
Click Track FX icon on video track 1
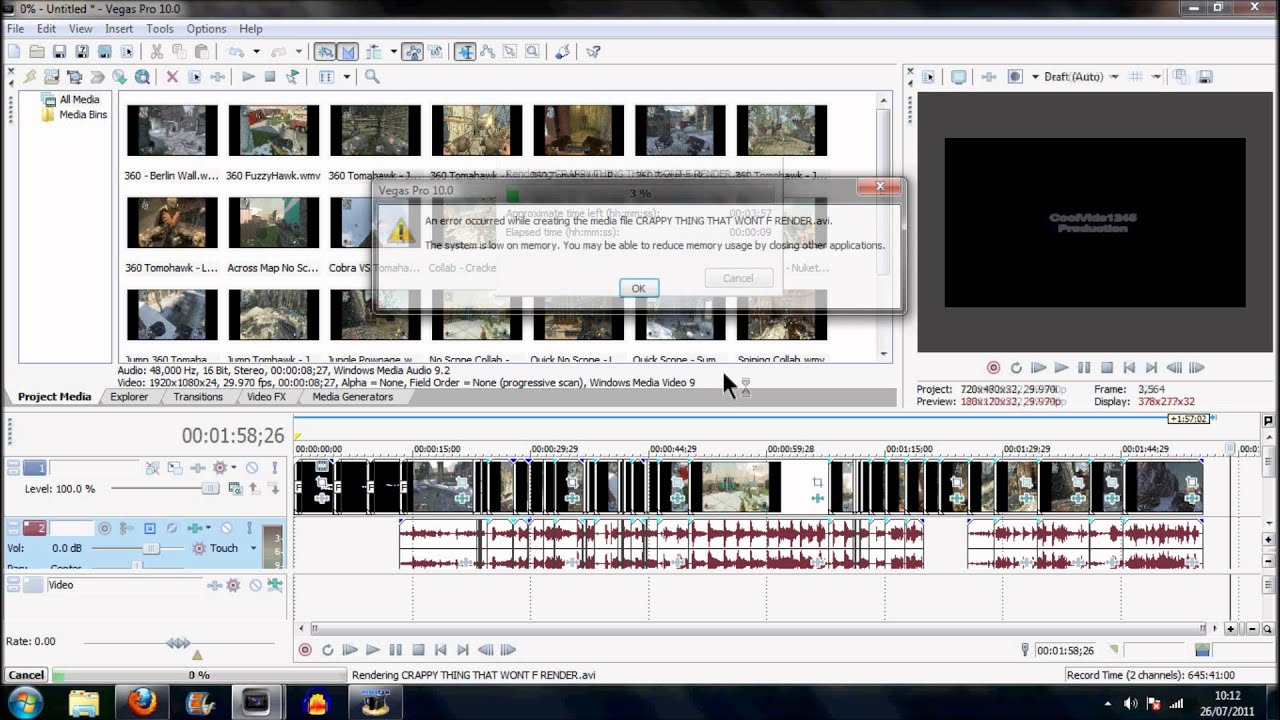coord(198,467)
